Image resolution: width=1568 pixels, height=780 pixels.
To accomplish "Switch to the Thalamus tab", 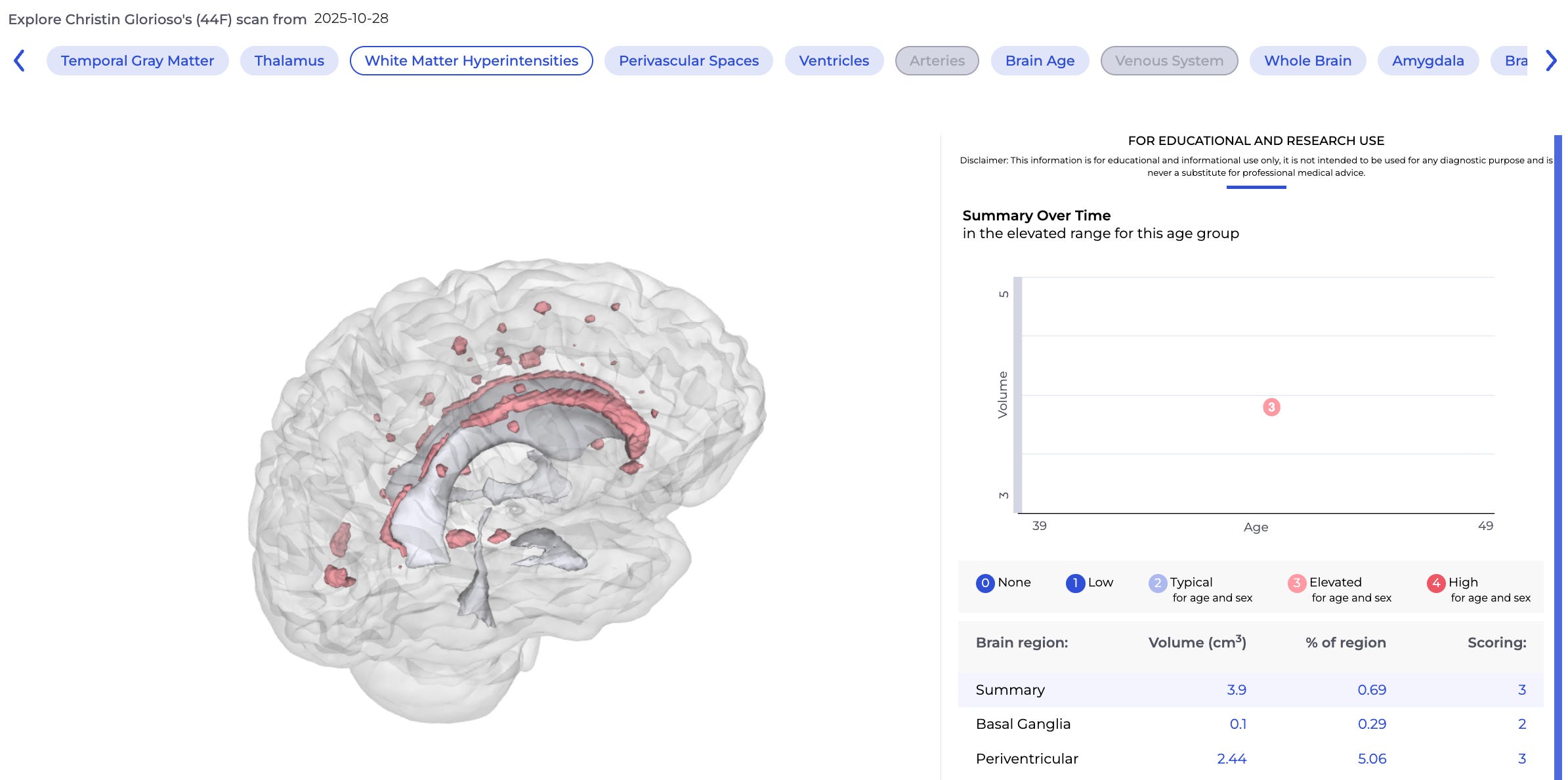I will tap(289, 61).
